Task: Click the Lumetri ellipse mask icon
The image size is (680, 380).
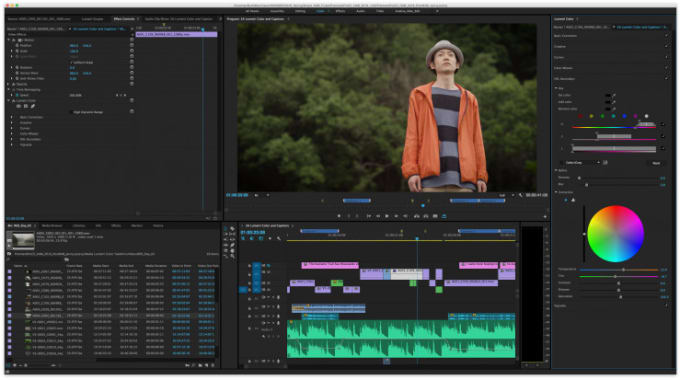Action: click(x=19, y=106)
